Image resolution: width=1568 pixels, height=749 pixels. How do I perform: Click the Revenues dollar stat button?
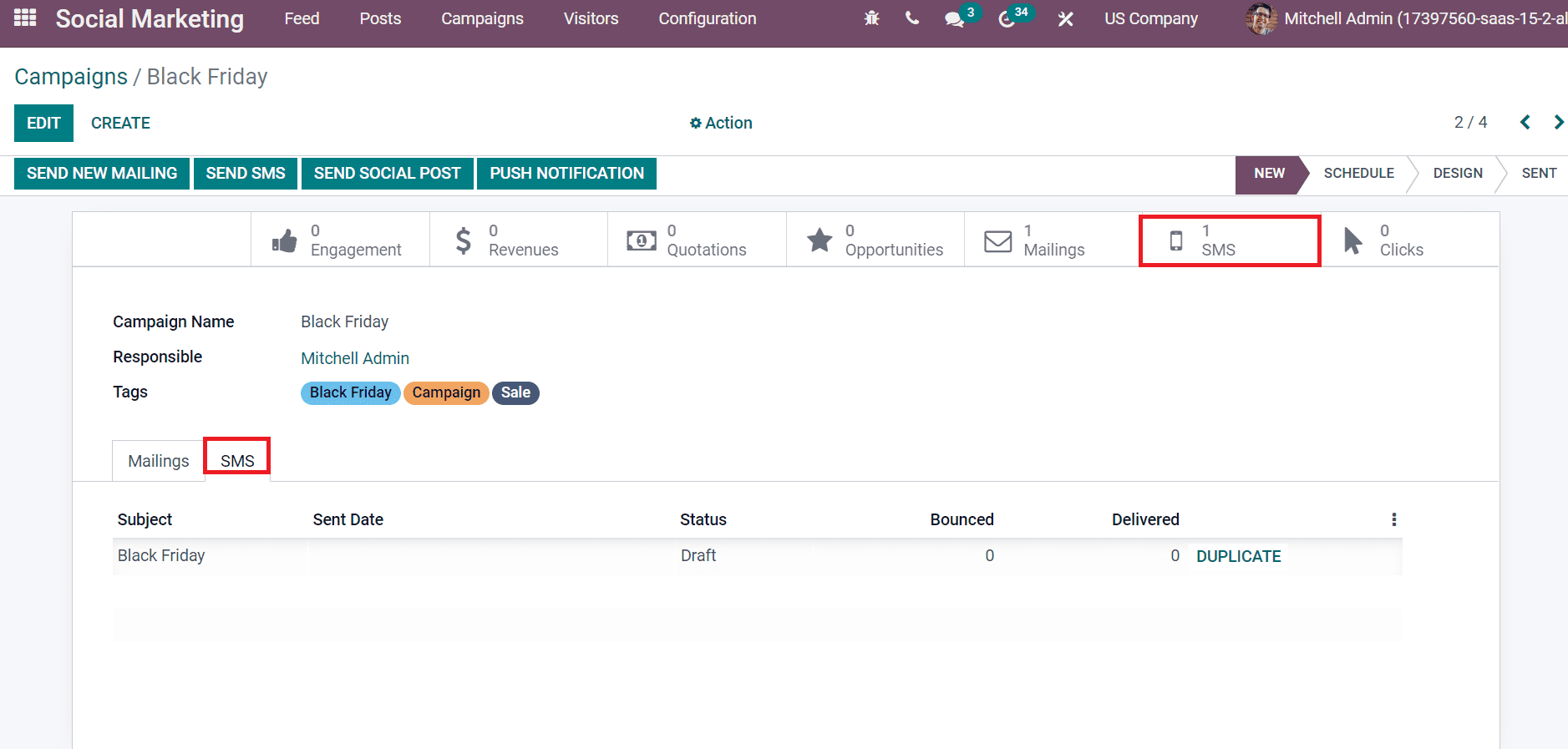(519, 240)
